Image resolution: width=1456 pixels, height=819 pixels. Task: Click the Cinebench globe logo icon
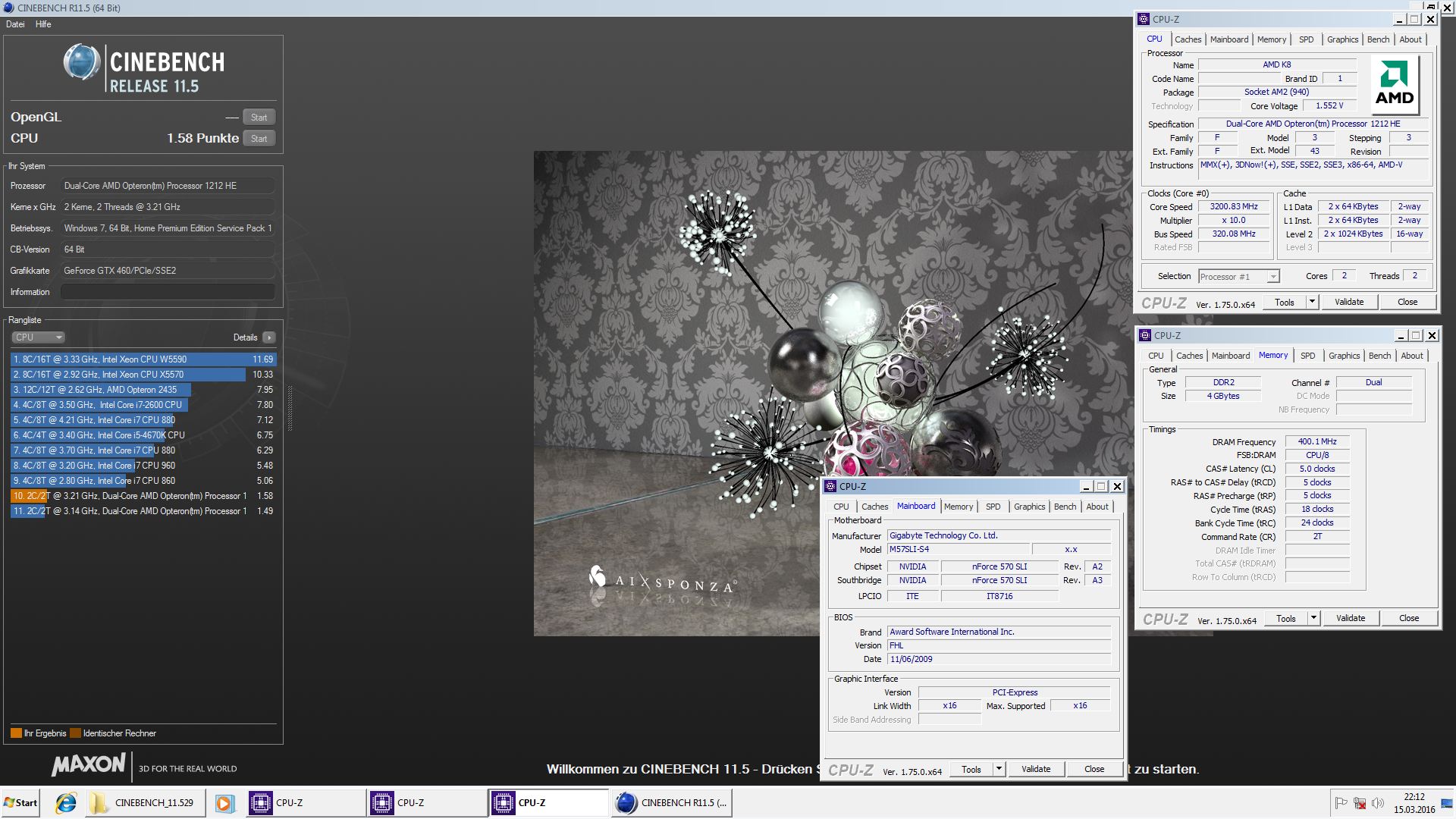coord(81,62)
